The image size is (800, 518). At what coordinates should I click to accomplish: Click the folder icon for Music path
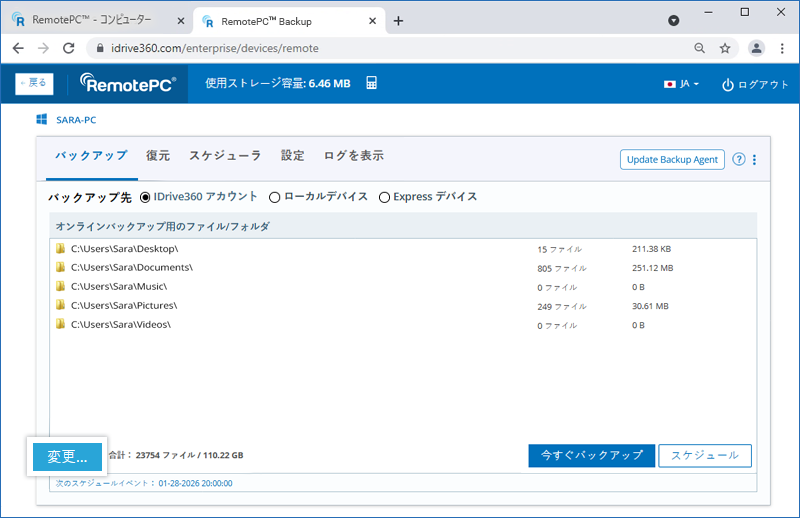pos(60,286)
